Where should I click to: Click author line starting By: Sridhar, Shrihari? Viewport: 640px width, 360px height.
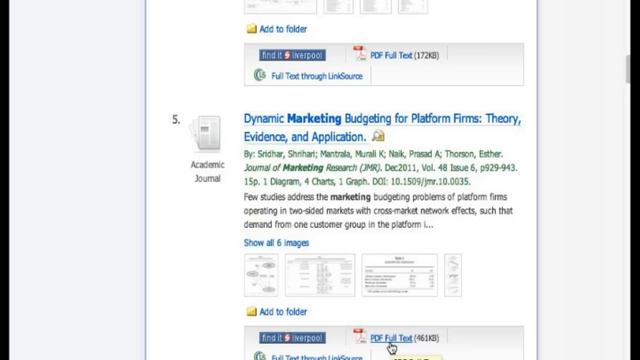373,154
